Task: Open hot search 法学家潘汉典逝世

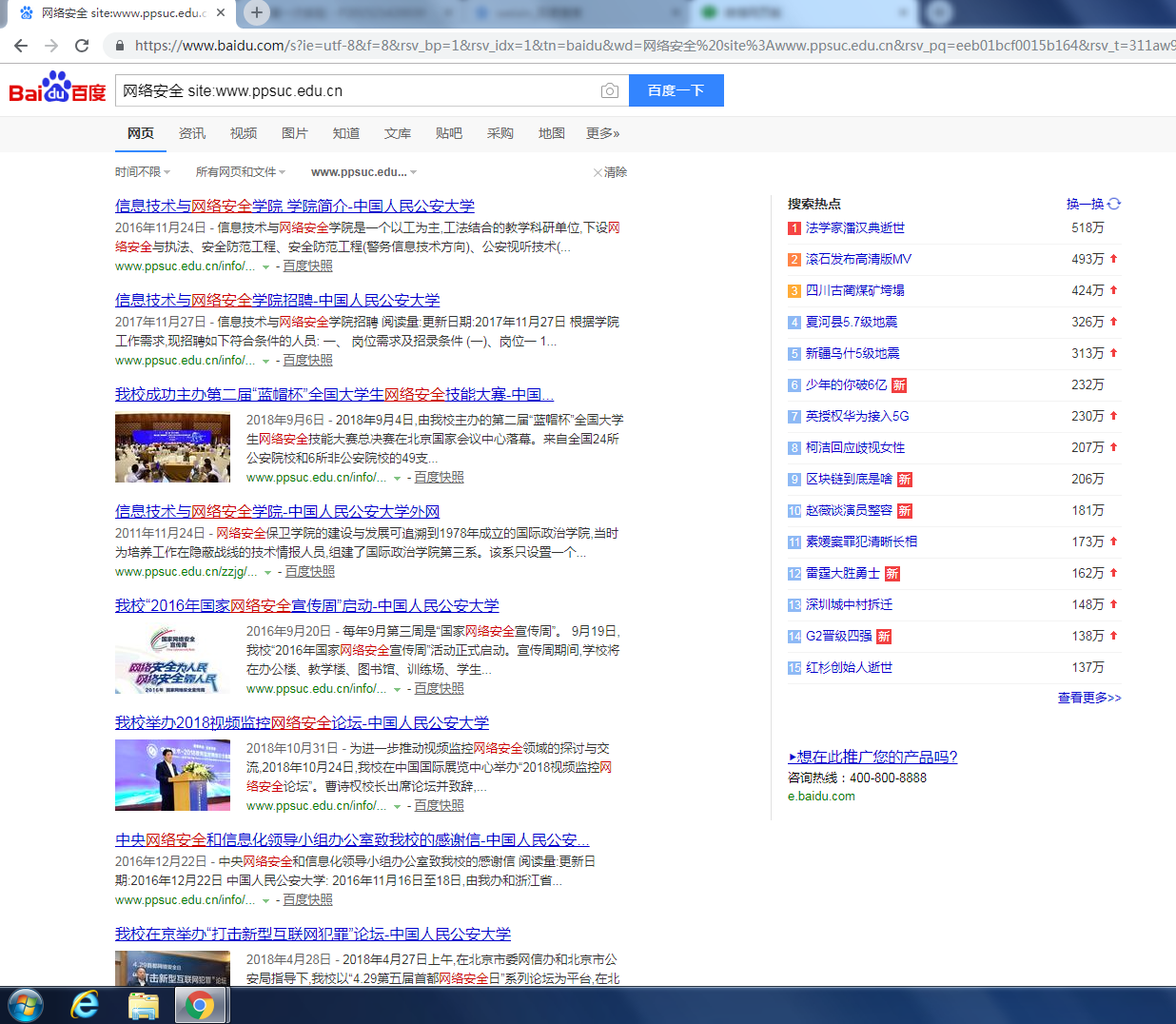Action: pos(855,227)
